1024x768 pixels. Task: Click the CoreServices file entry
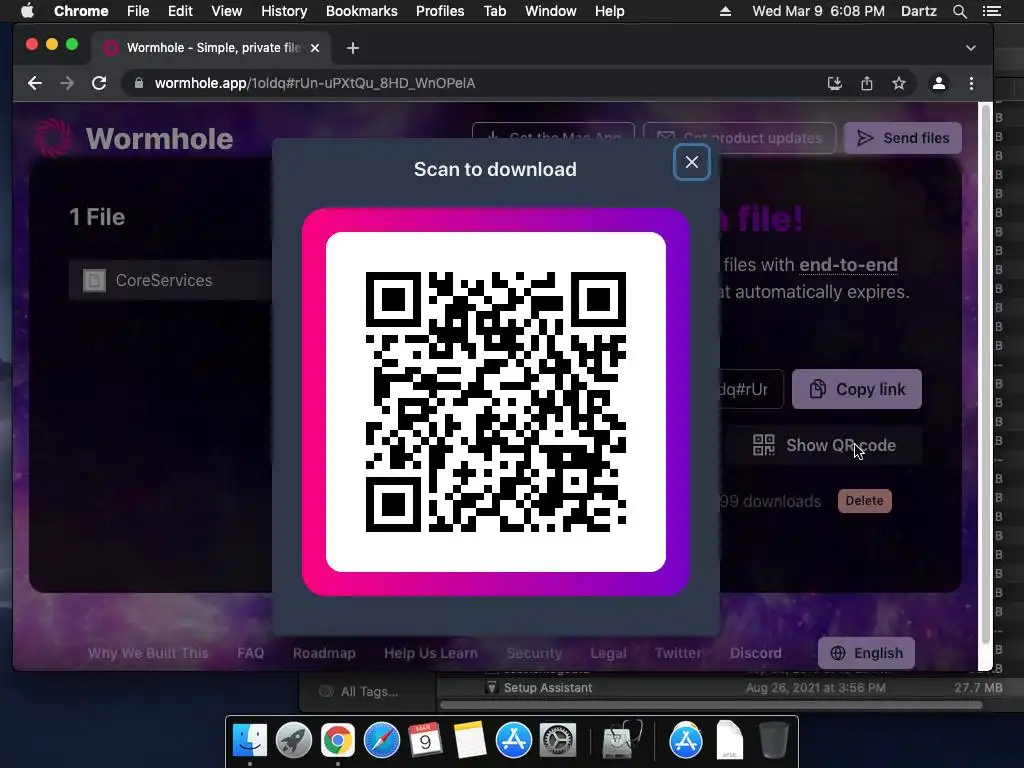(x=171, y=280)
